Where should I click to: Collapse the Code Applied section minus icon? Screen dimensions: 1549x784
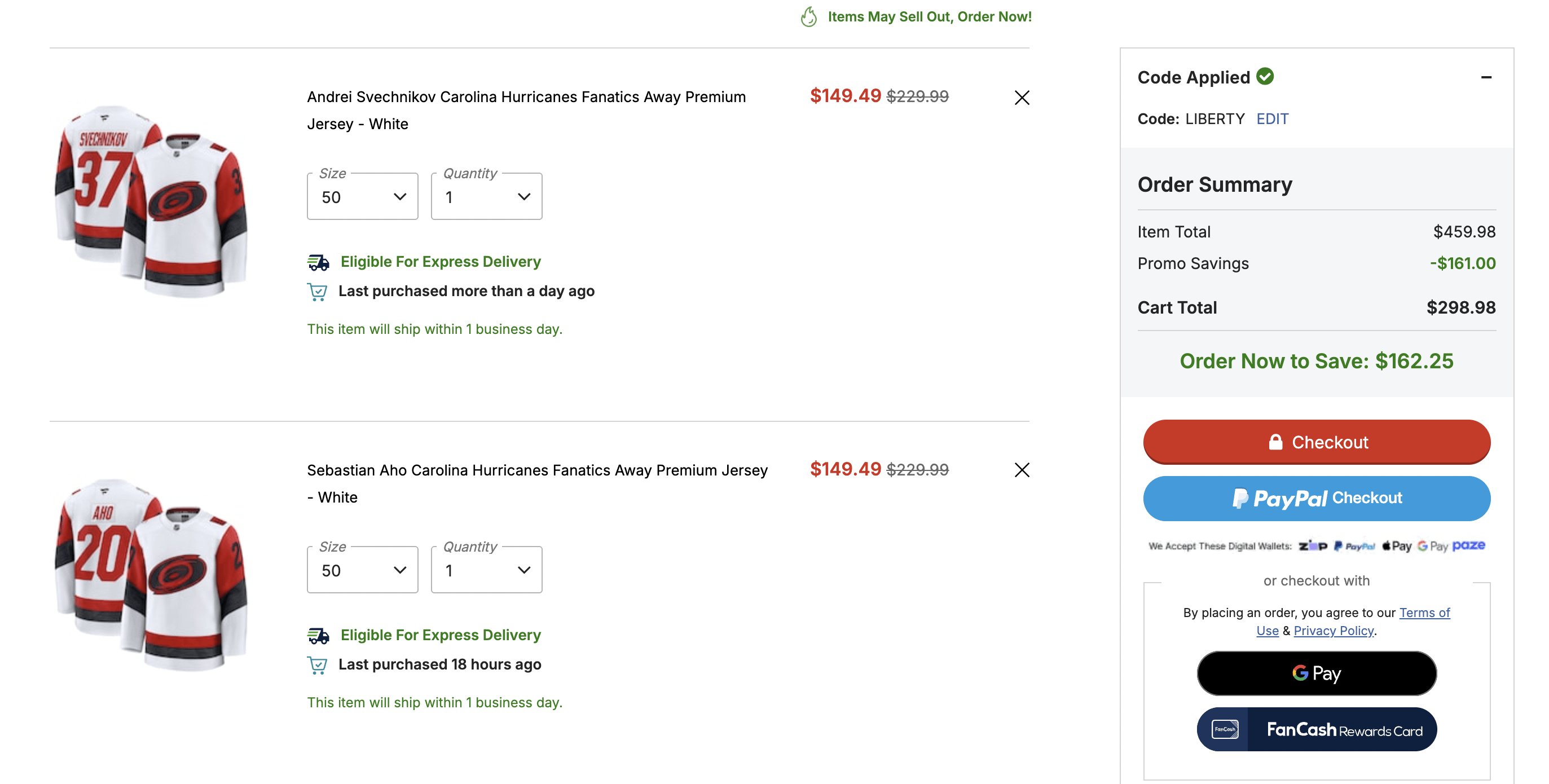[1486, 78]
